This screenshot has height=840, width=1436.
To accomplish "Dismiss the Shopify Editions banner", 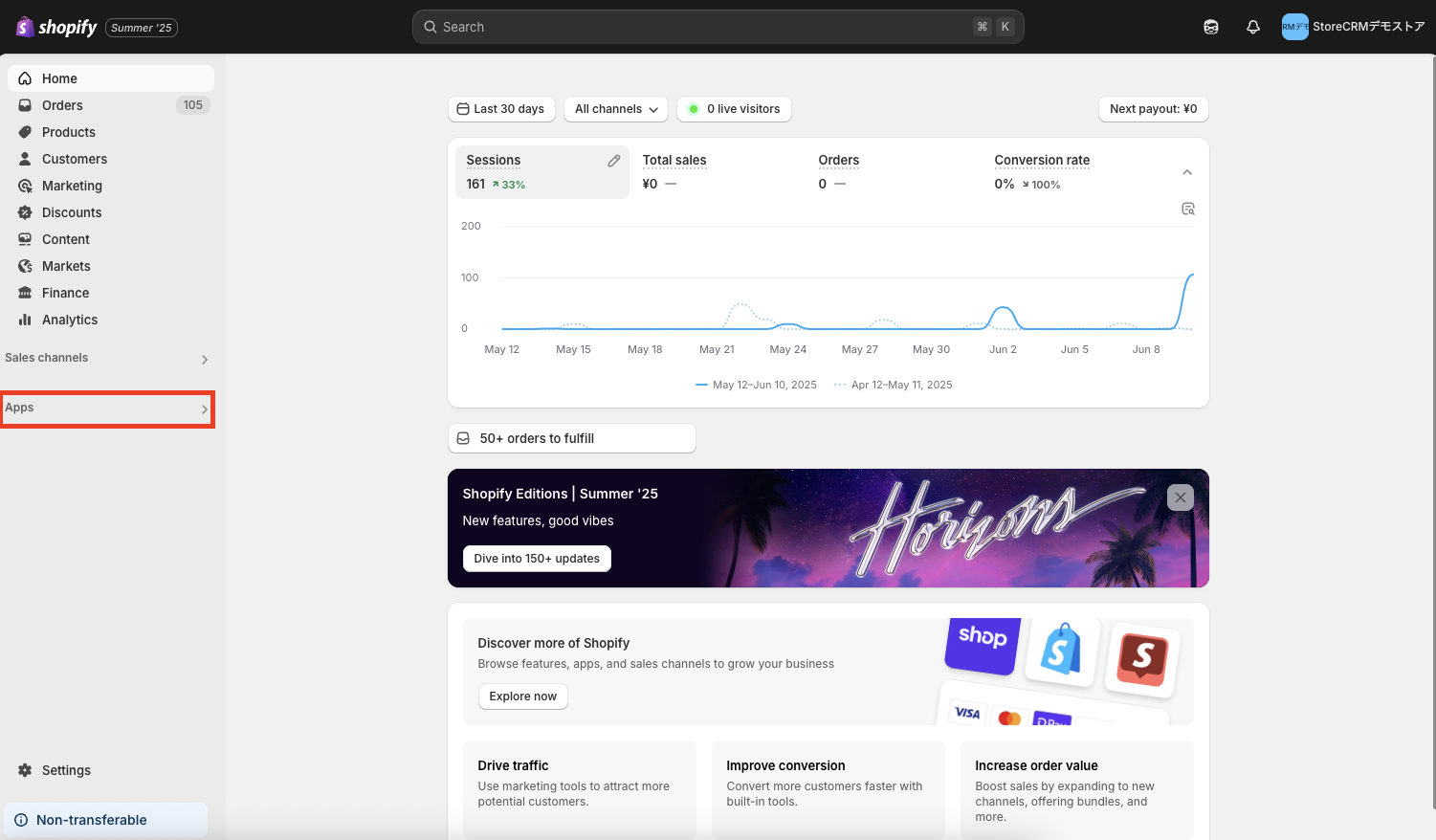I will point(1181,497).
